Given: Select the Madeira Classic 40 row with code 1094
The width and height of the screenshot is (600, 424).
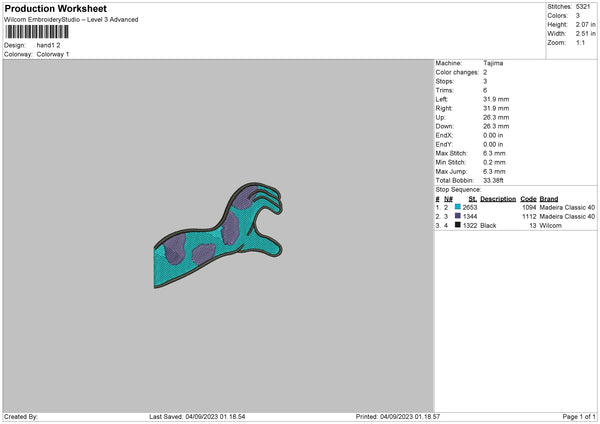Looking at the screenshot, I should tap(515, 207).
